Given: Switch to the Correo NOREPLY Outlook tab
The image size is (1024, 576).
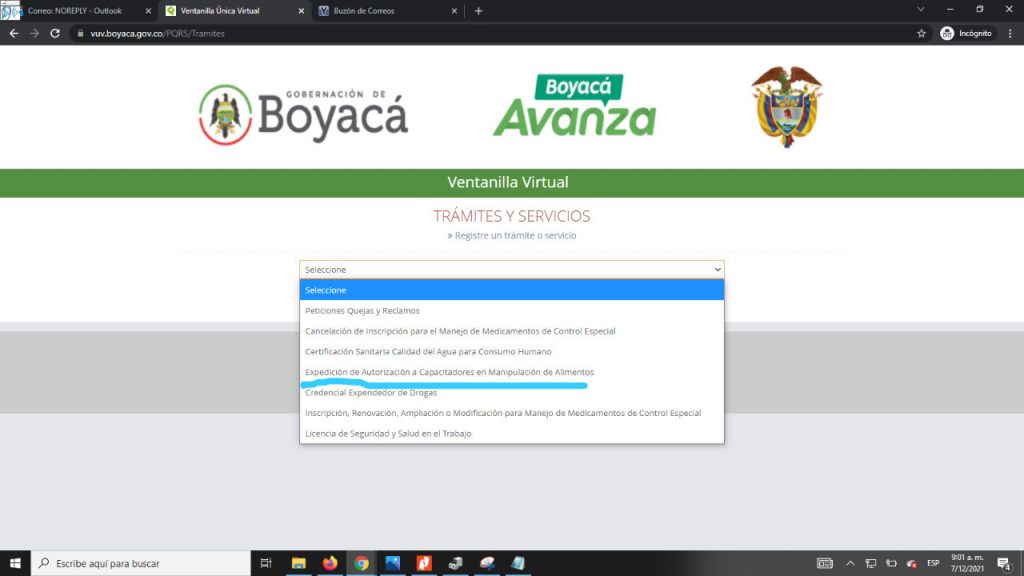Looking at the screenshot, I should point(80,11).
